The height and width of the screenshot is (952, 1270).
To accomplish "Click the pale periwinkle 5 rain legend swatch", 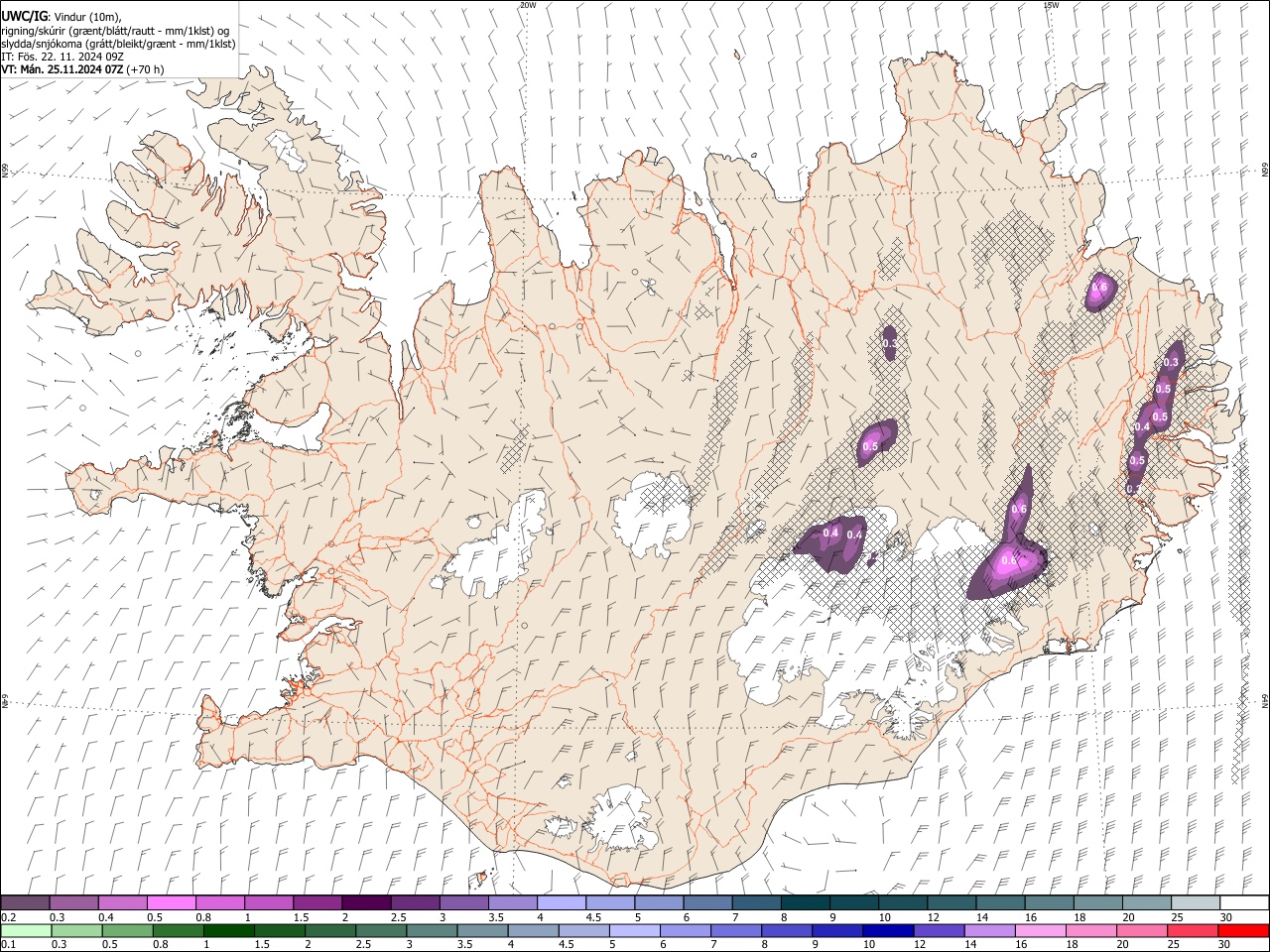I will coord(635,930).
